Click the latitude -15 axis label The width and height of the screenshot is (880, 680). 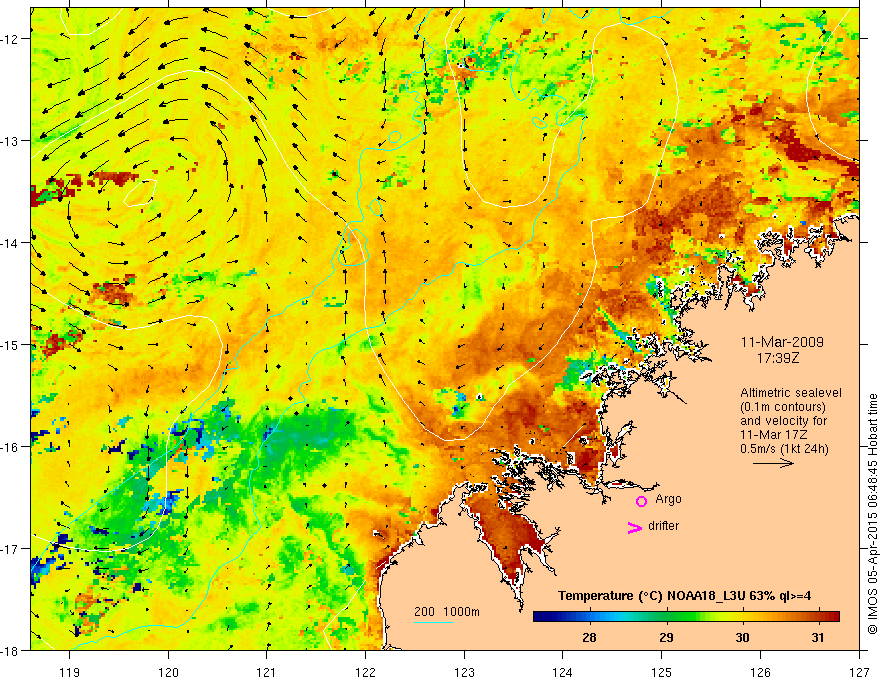[x=10, y=344]
